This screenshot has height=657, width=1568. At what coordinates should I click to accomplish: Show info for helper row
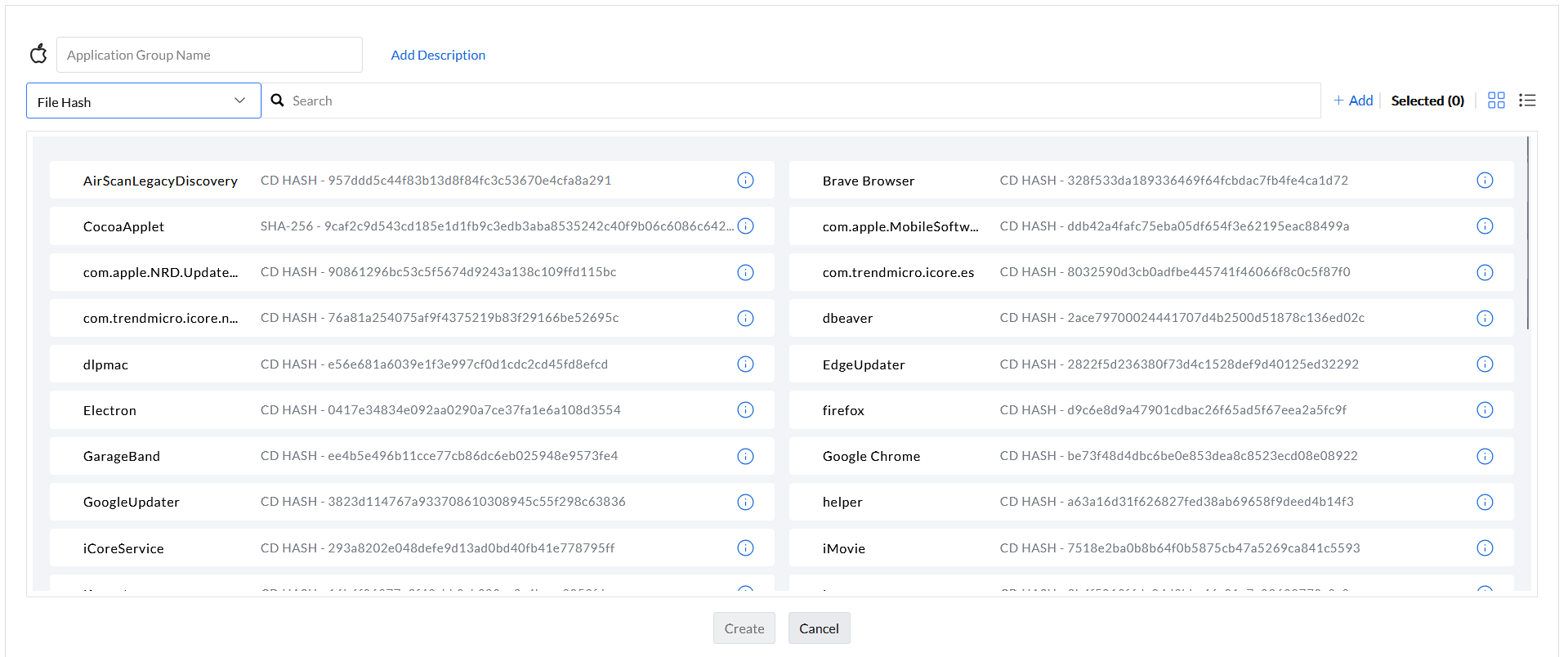pyautogui.click(x=1485, y=502)
